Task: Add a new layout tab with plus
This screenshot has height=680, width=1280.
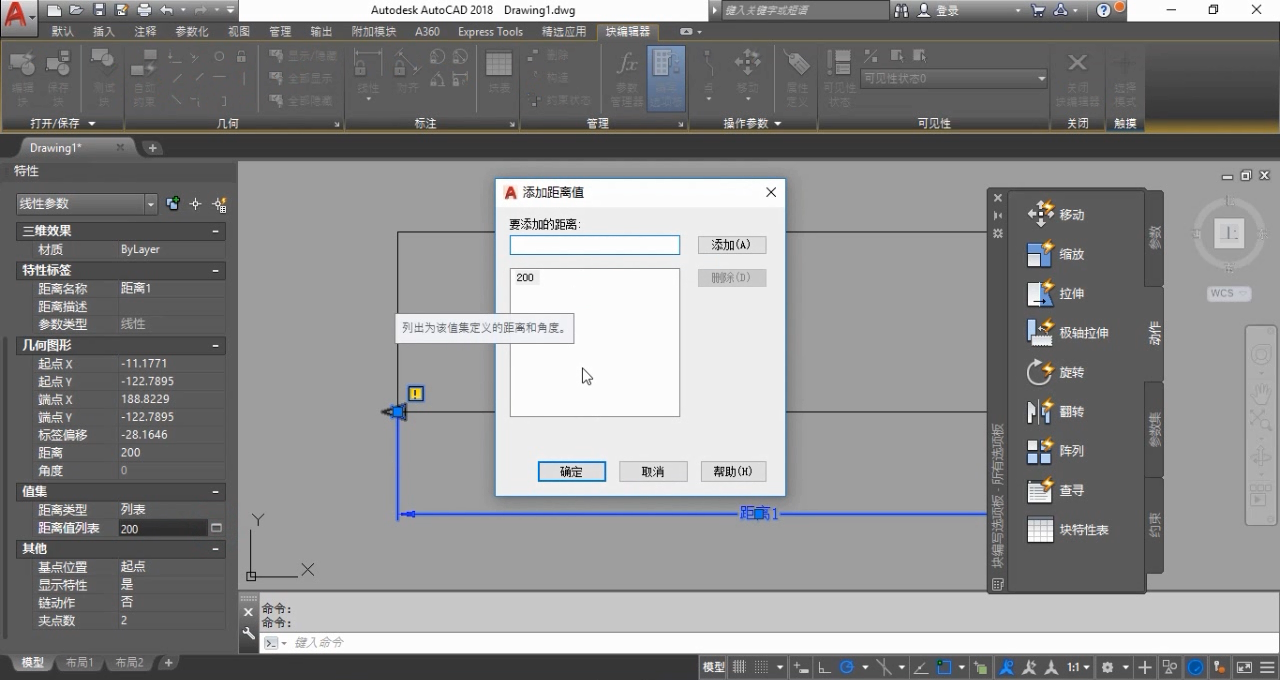Action: 168,663
